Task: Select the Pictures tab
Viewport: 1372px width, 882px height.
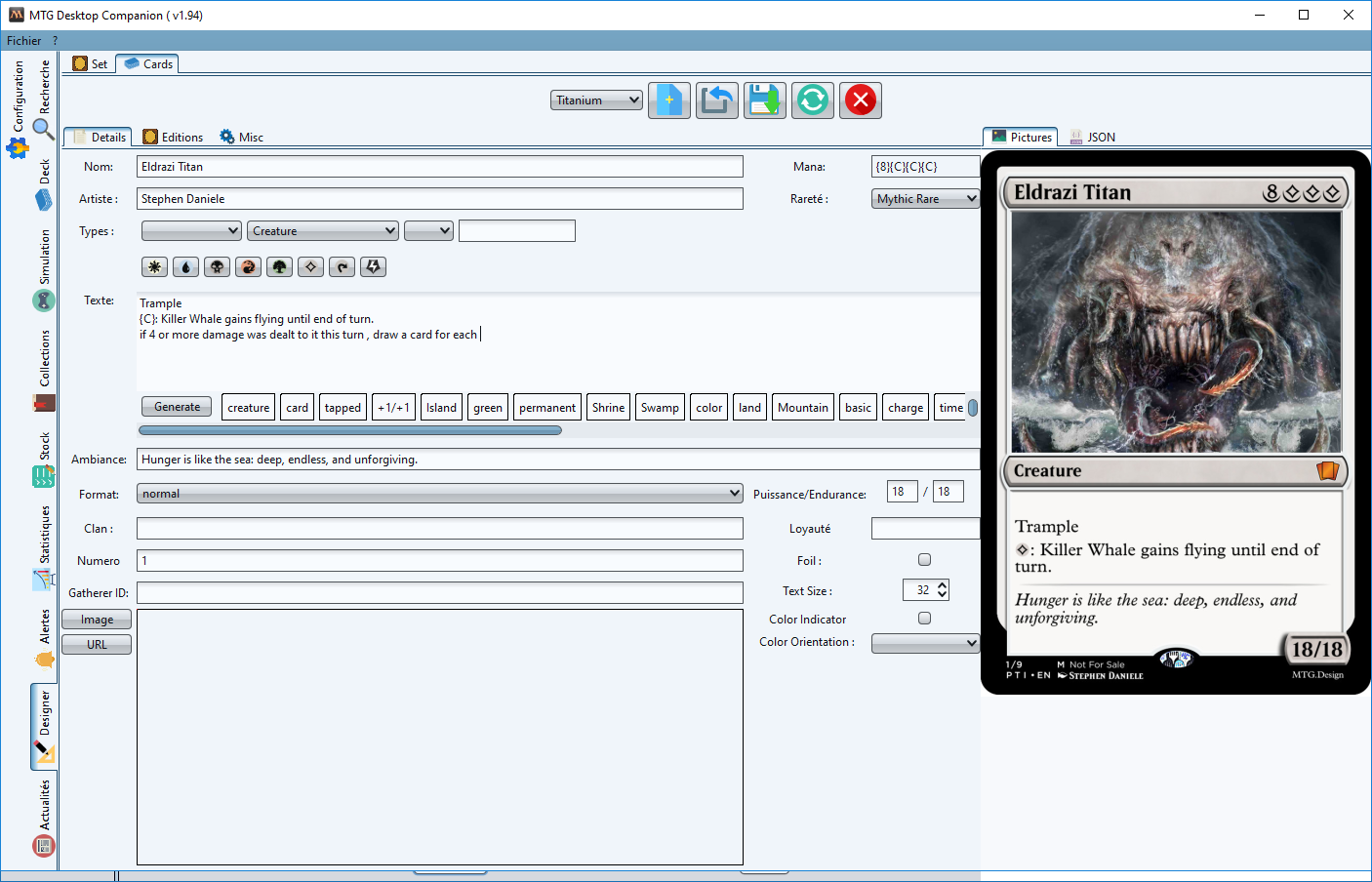Action: [1021, 138]
